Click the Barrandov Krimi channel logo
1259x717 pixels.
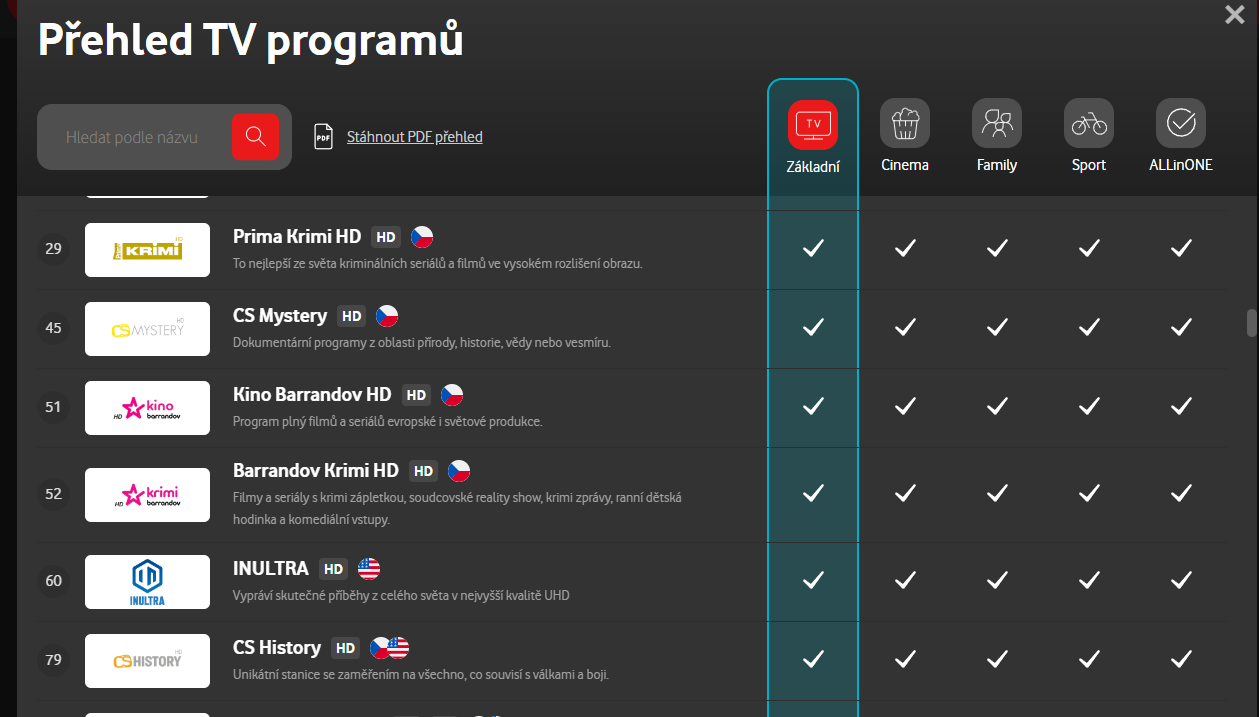point(147,495)
